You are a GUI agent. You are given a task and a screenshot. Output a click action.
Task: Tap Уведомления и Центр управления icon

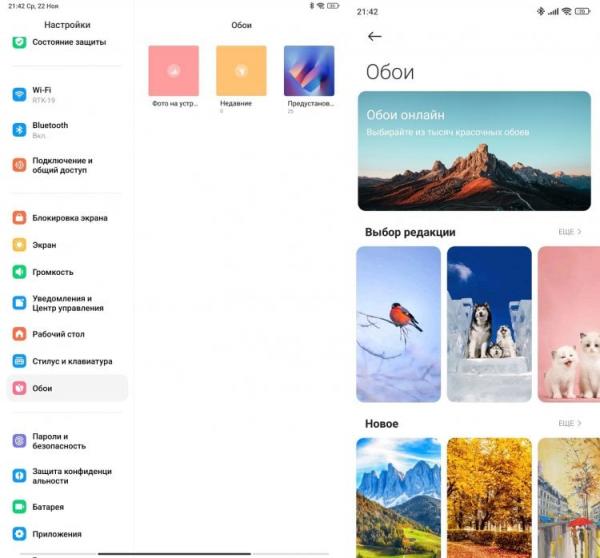pos(19,303)
